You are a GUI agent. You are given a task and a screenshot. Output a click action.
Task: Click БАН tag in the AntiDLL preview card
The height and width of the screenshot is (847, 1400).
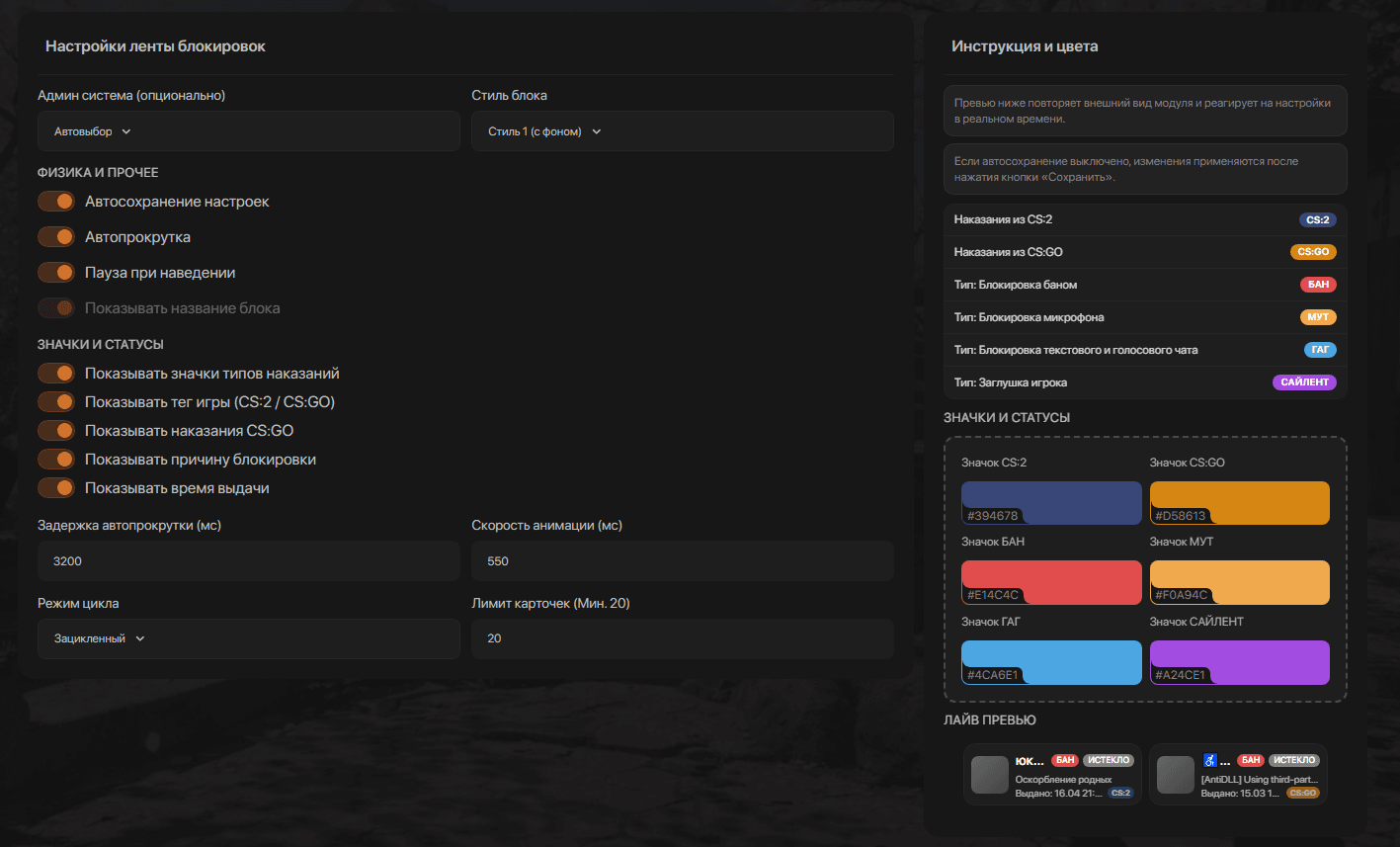(1251, 760)
